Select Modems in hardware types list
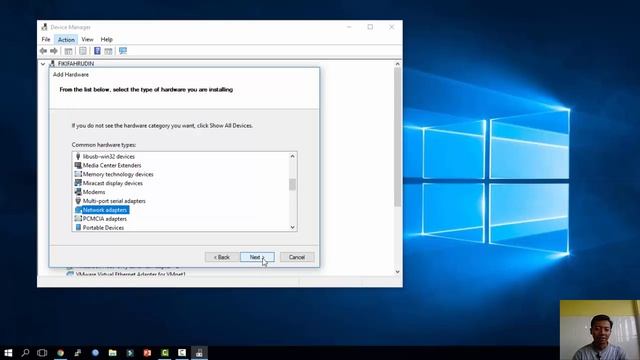 (94, 192)
